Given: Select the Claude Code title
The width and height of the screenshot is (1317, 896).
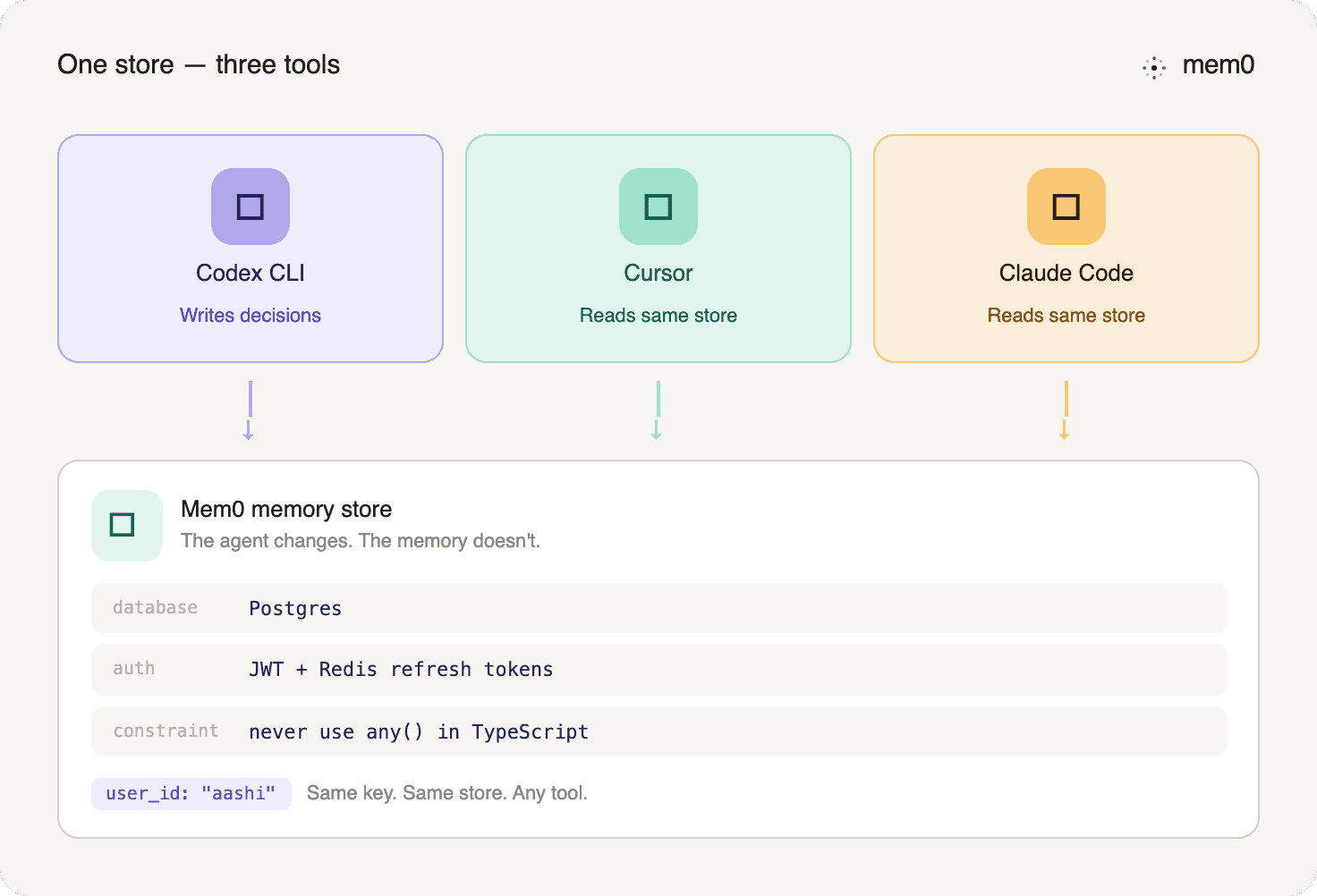Looking at the screenshot, I should [1066, 273].
